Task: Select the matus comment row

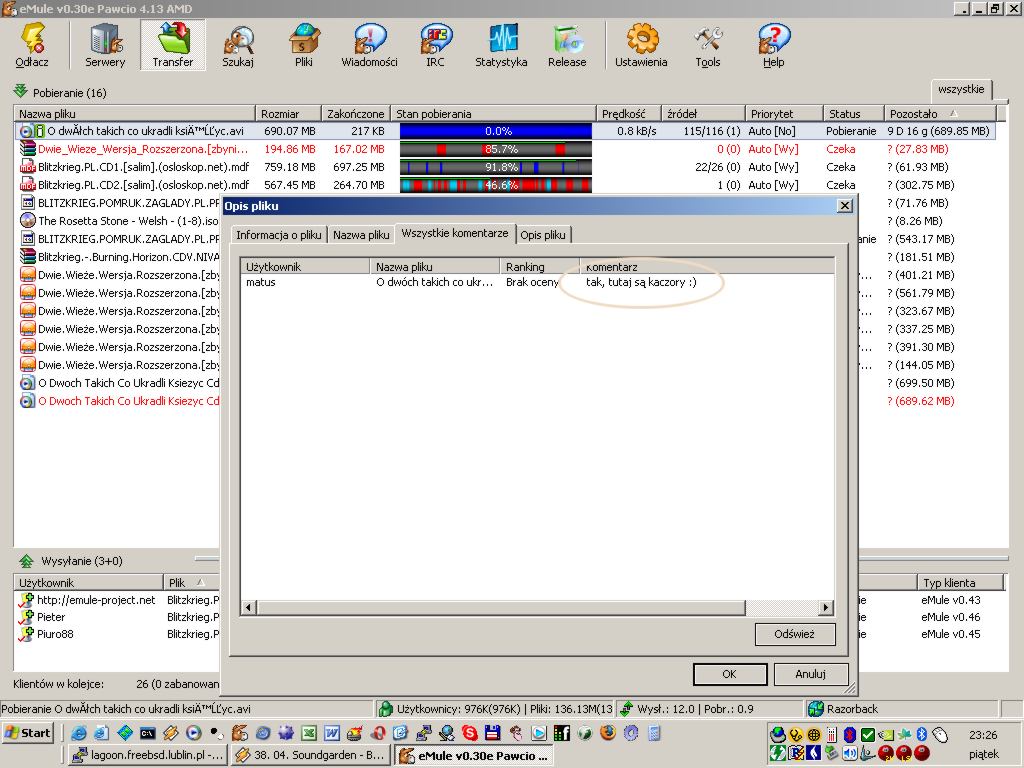Action: 537,282
